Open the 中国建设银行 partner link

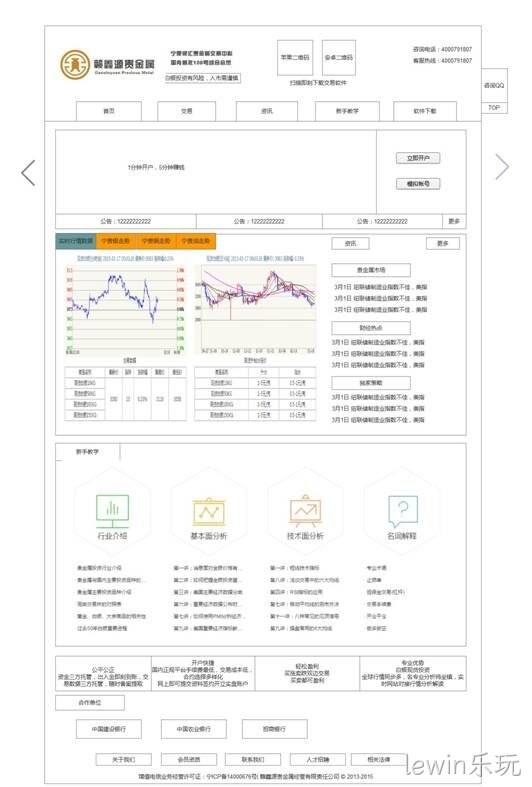[109, 729]
